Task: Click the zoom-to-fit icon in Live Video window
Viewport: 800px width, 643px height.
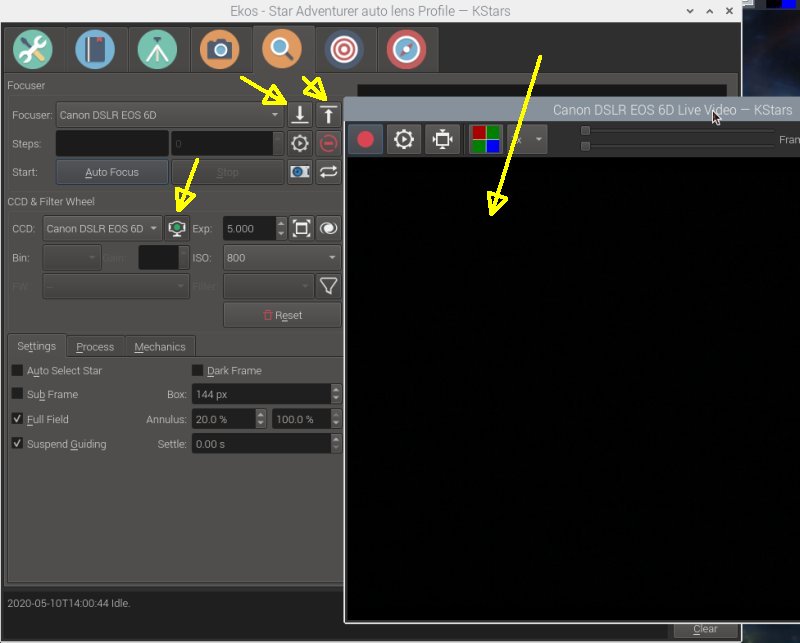Action: [442, 139]
